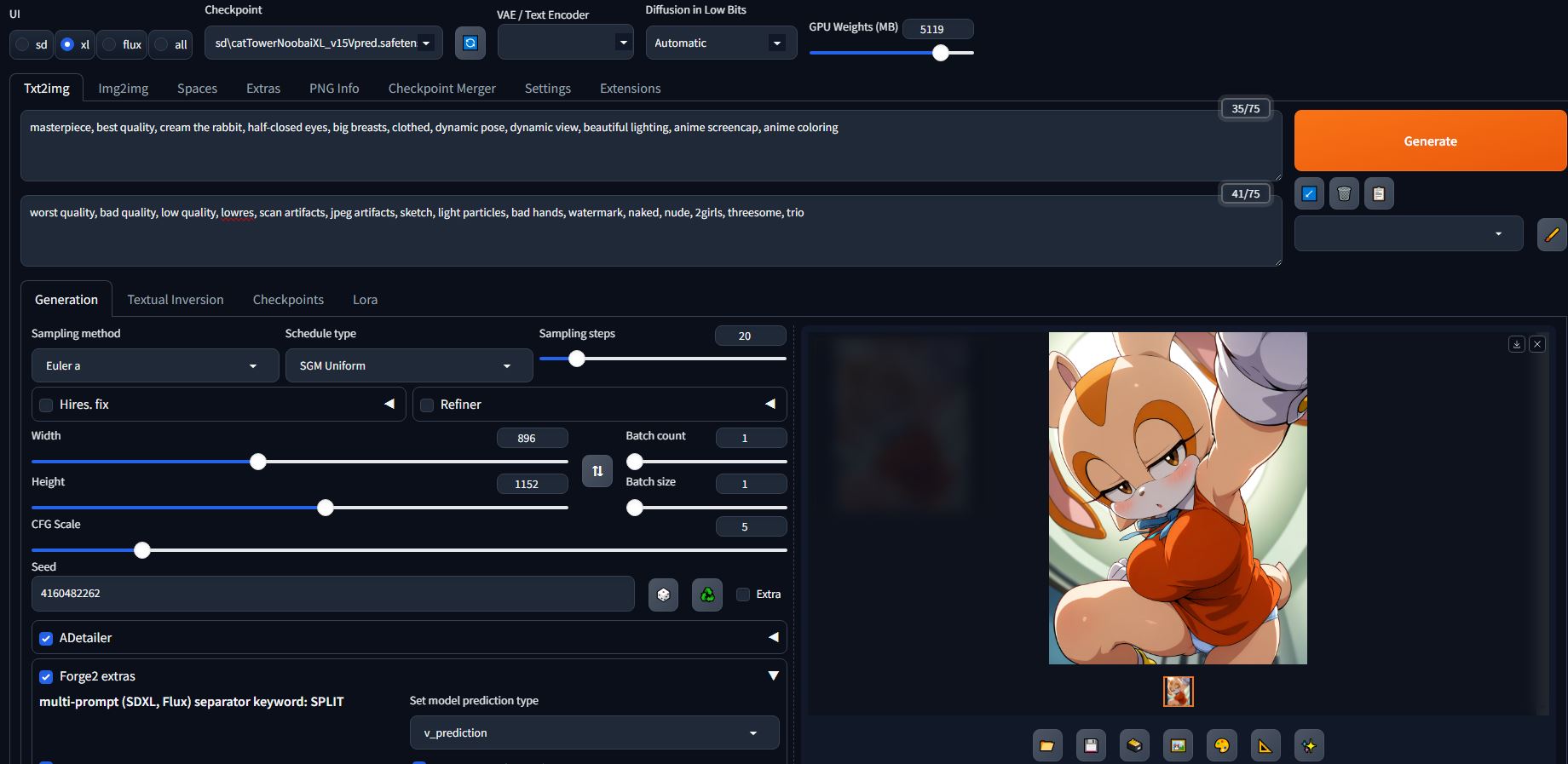Send image to img2img via picture icon
This screenshot has height=764, width=1568.
(x=1178, y=746)
